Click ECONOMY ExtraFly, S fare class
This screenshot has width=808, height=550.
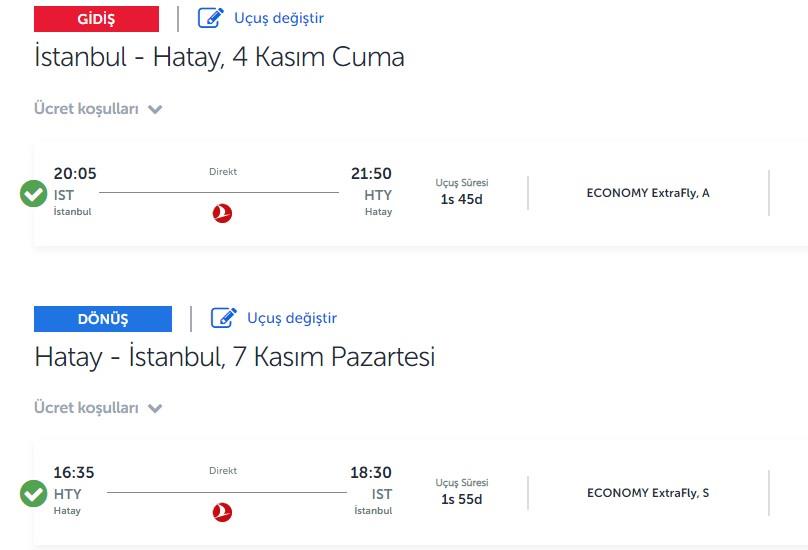pyautogui.click(x=648, y=493)
